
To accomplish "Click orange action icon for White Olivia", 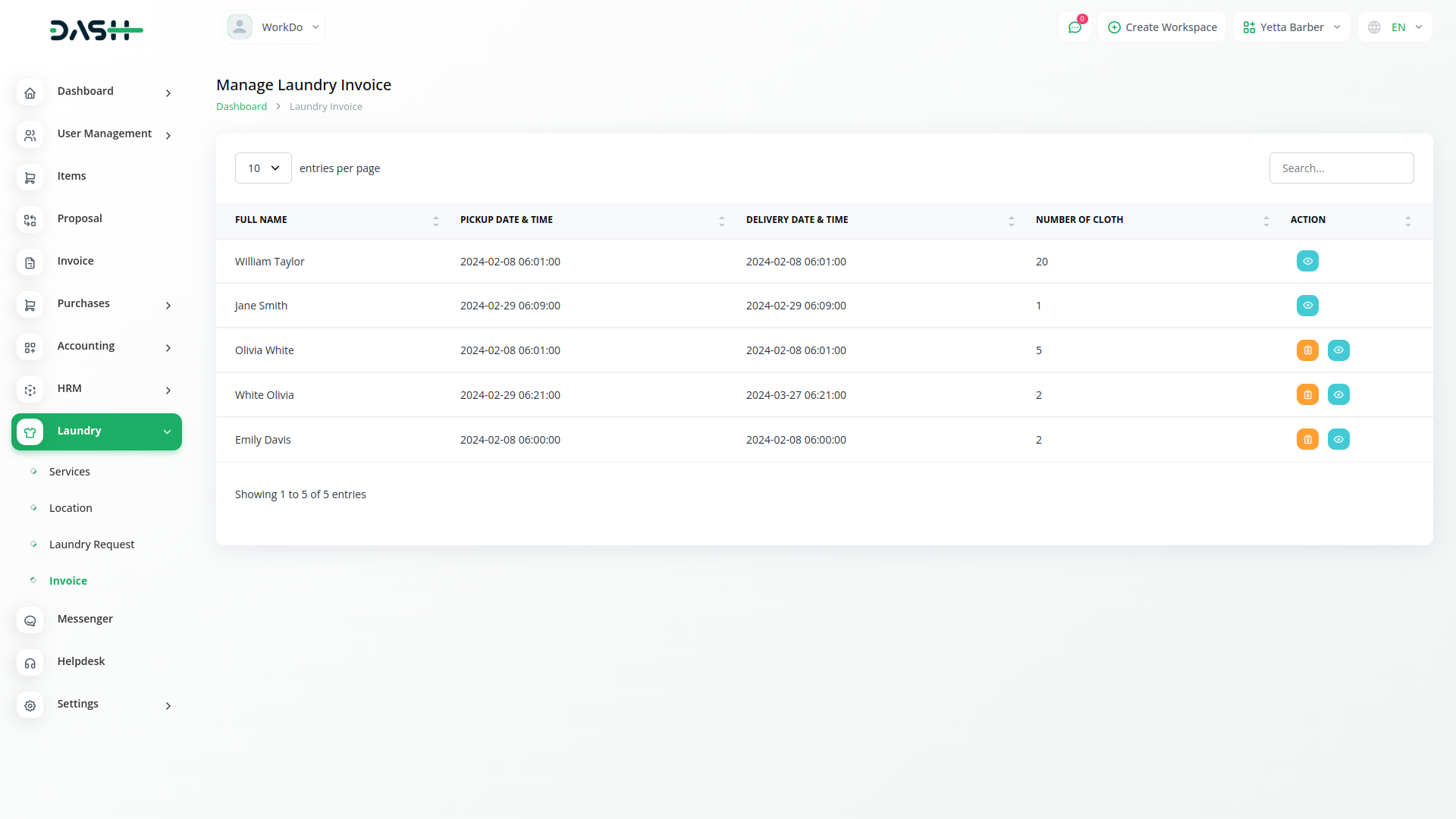I will 1307,395.
